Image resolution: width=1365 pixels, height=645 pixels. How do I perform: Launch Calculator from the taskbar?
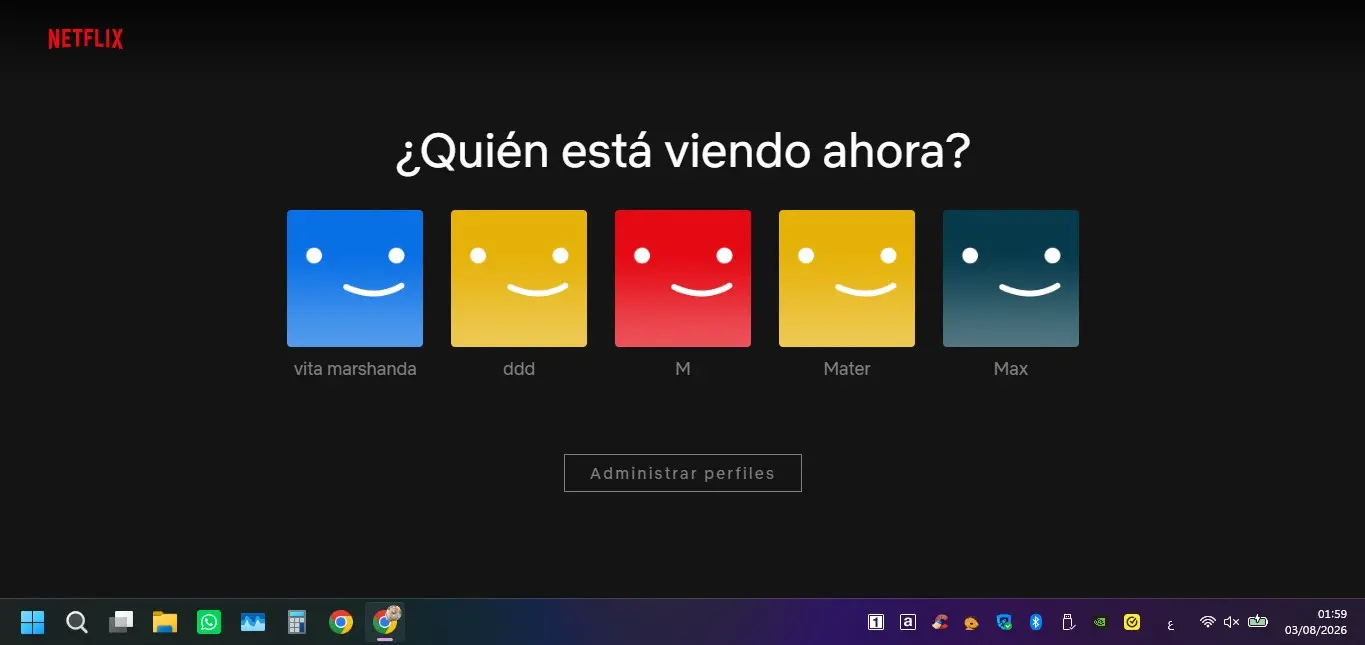point(297,622)
